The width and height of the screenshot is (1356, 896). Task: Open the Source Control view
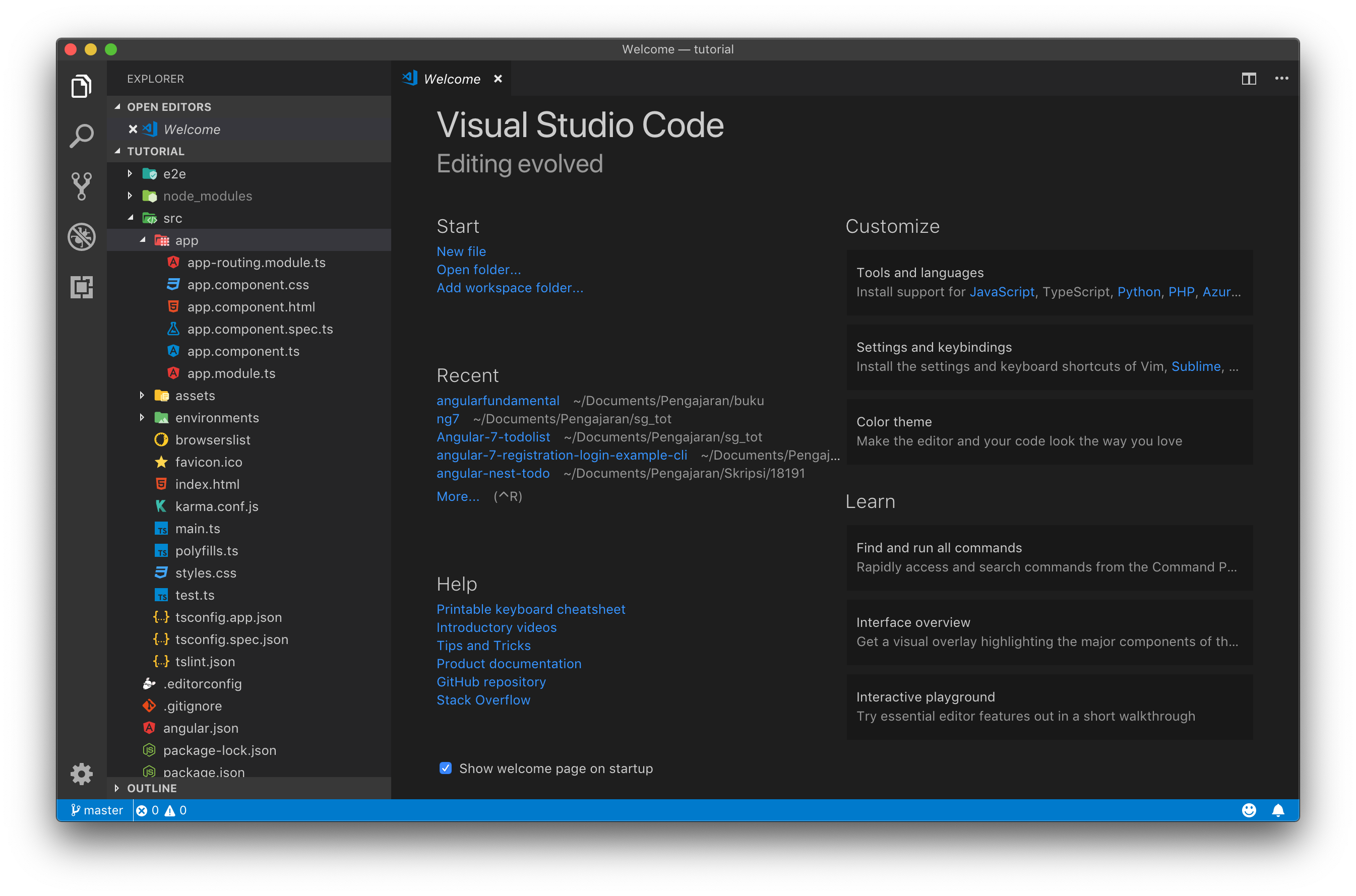tap(81, 186)
